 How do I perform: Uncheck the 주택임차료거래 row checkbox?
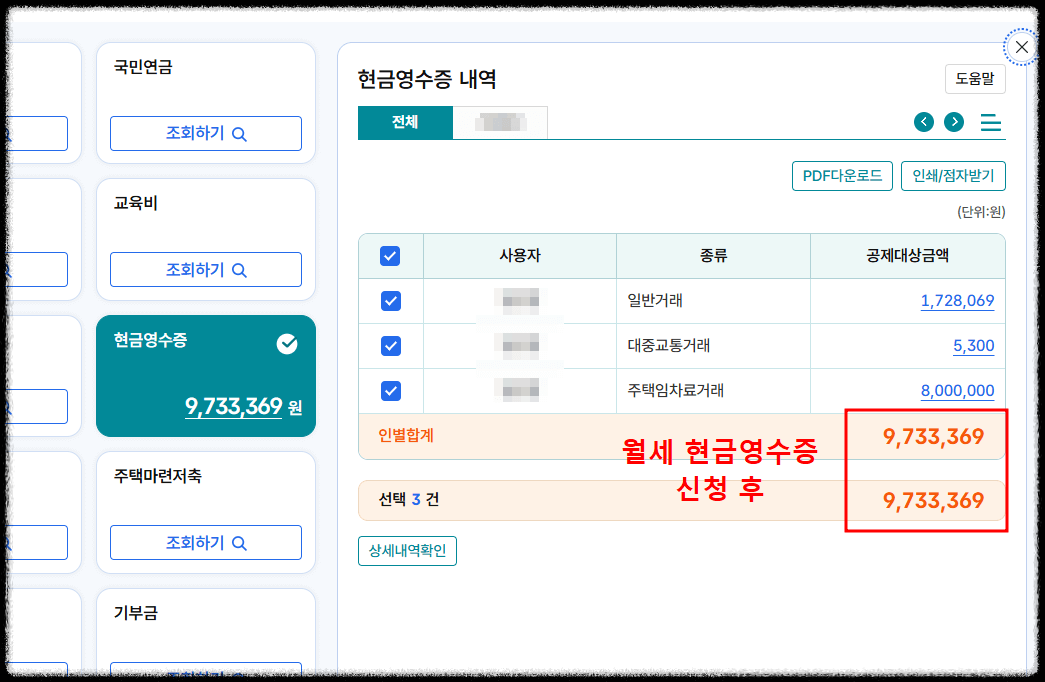point(391,390)
